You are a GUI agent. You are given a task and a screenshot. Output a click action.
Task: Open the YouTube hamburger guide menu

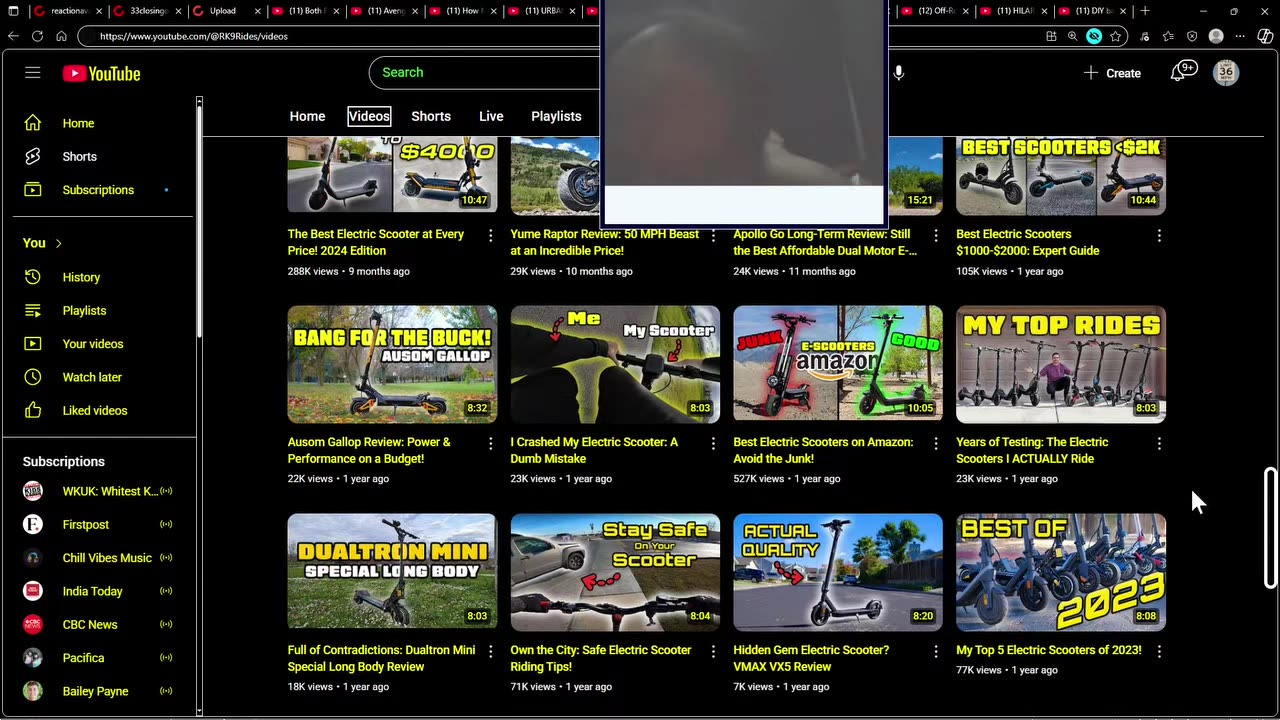point(33,73)
